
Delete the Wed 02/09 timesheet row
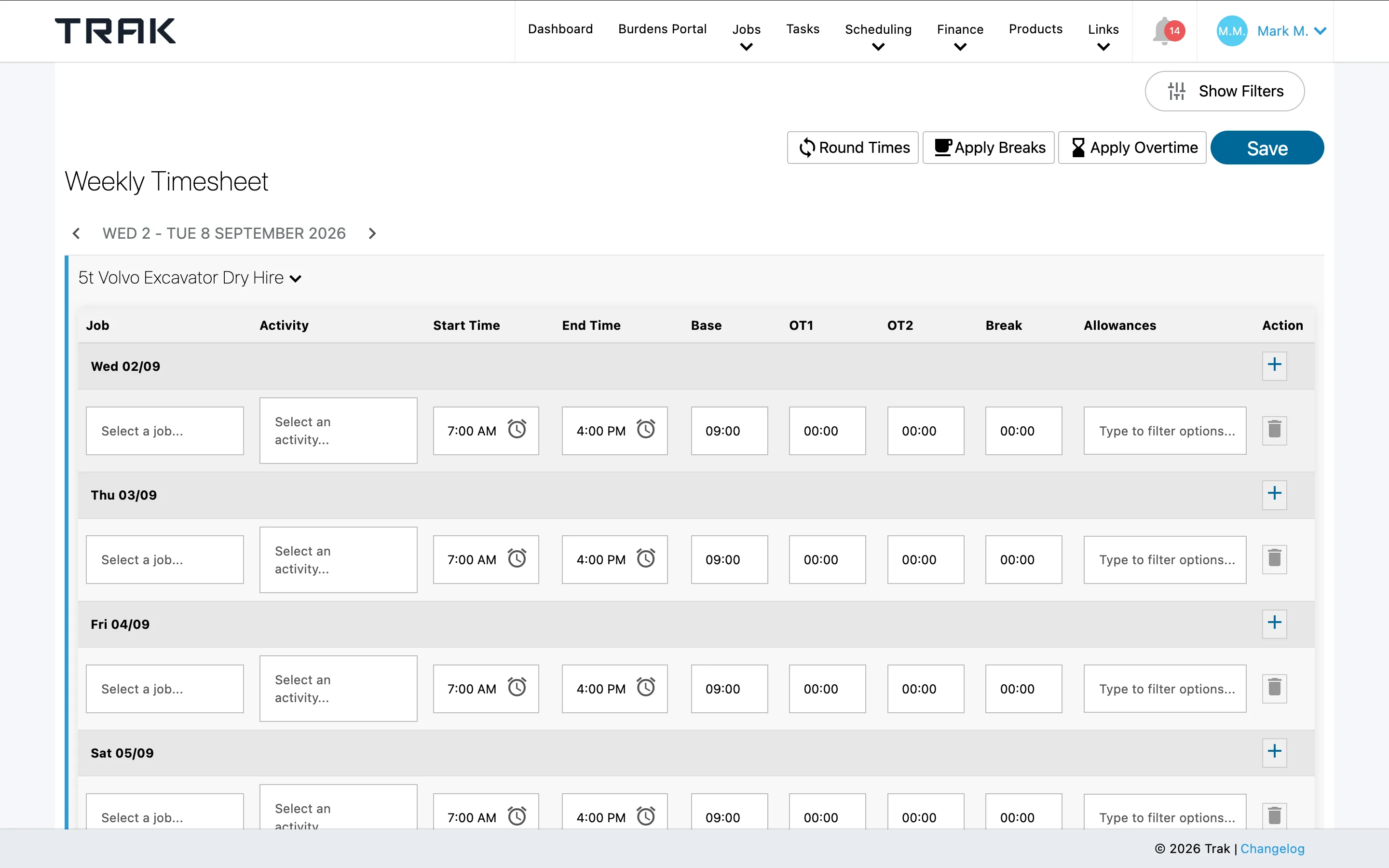click(x=1274, y=430)
